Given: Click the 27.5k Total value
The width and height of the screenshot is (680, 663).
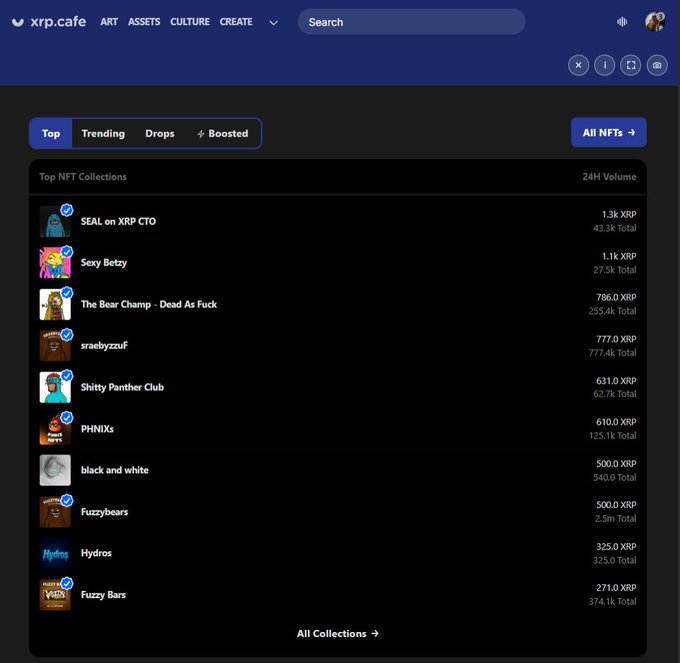Looking at the screenshot, I should 615,270.
